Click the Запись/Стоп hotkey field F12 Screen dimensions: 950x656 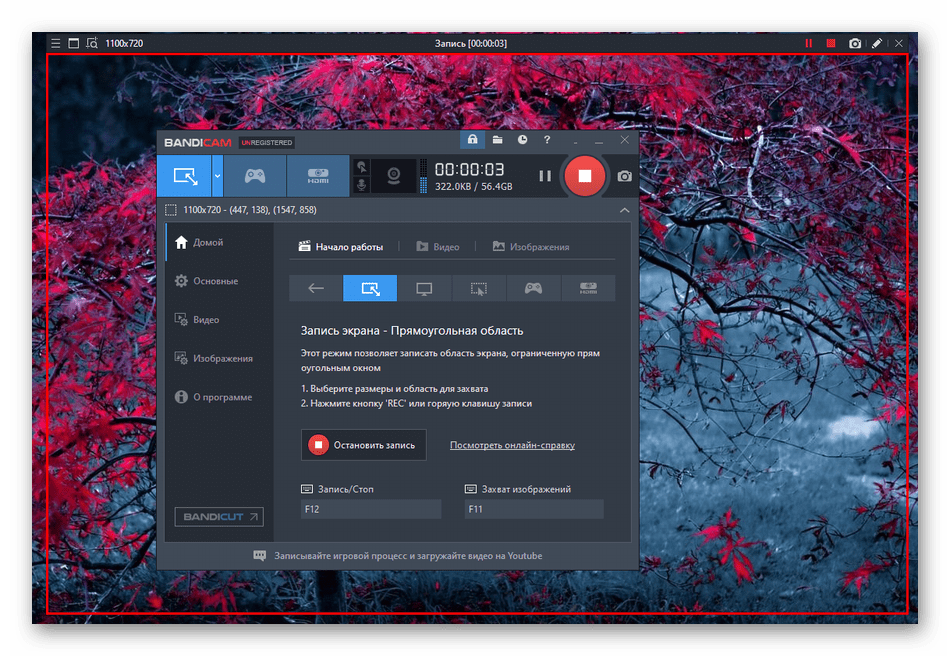point(371,509)
